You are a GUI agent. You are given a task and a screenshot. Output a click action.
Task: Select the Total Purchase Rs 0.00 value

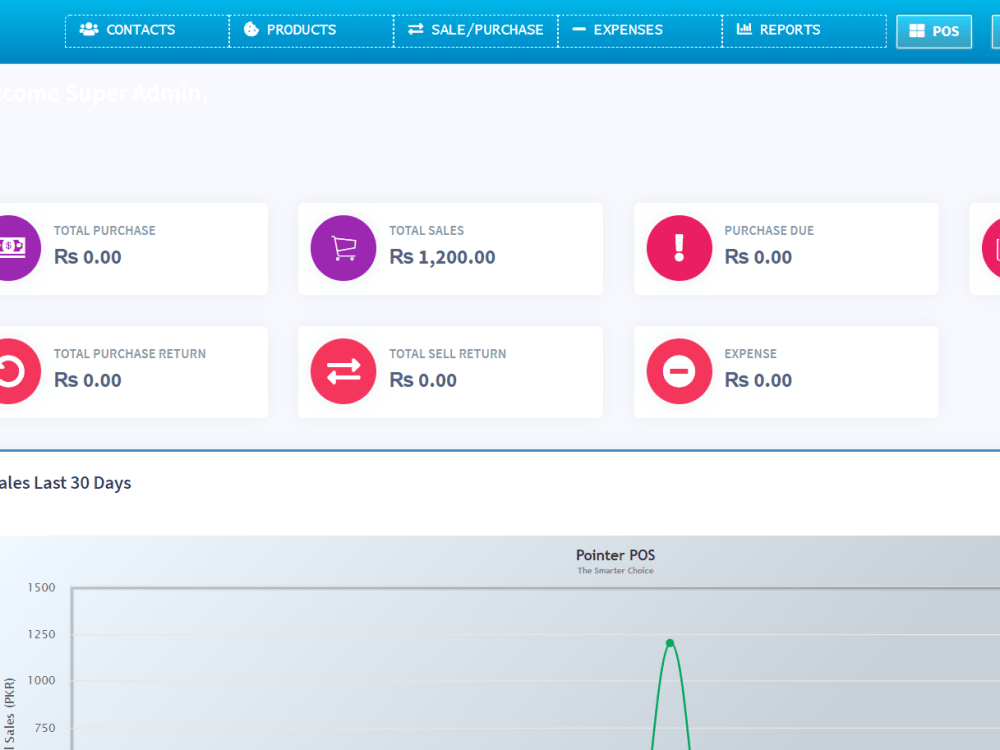(x=87, y=257)
